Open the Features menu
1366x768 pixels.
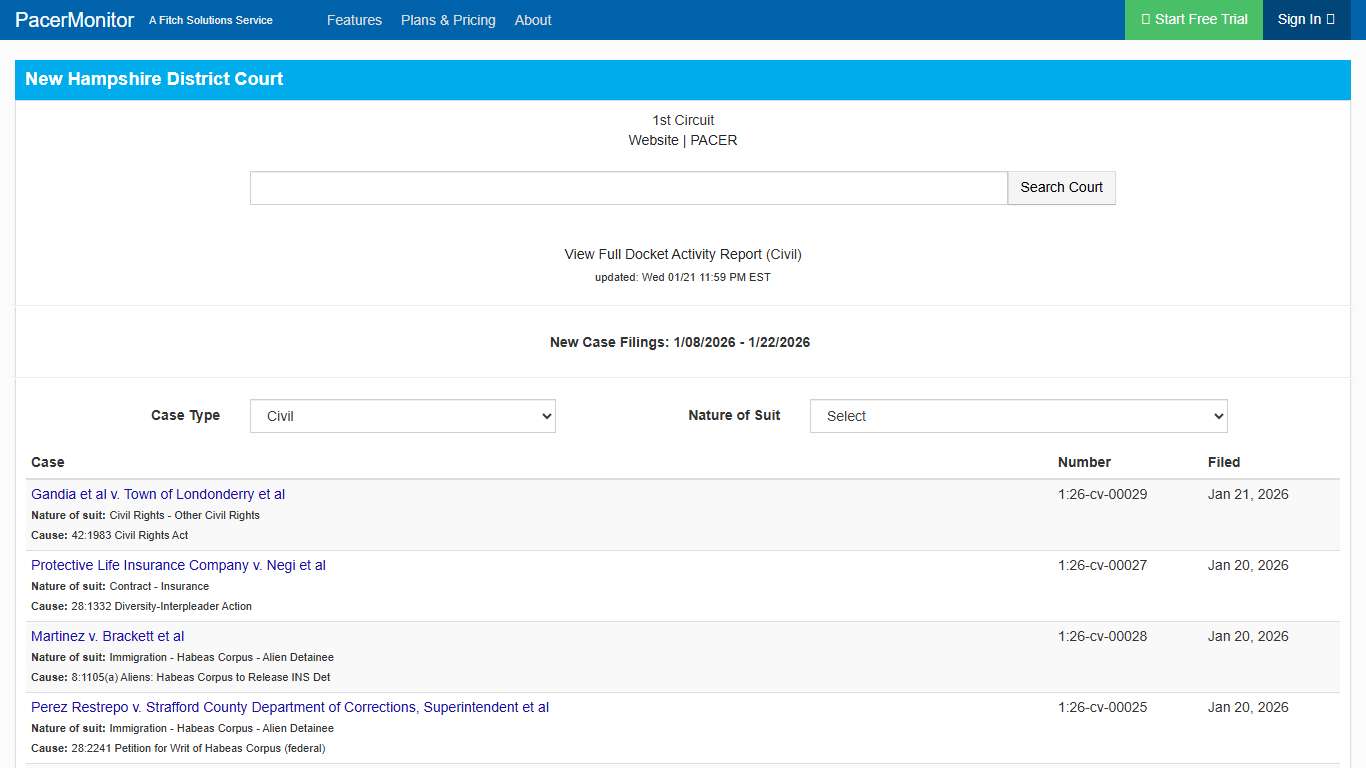[x=354, y=20]
